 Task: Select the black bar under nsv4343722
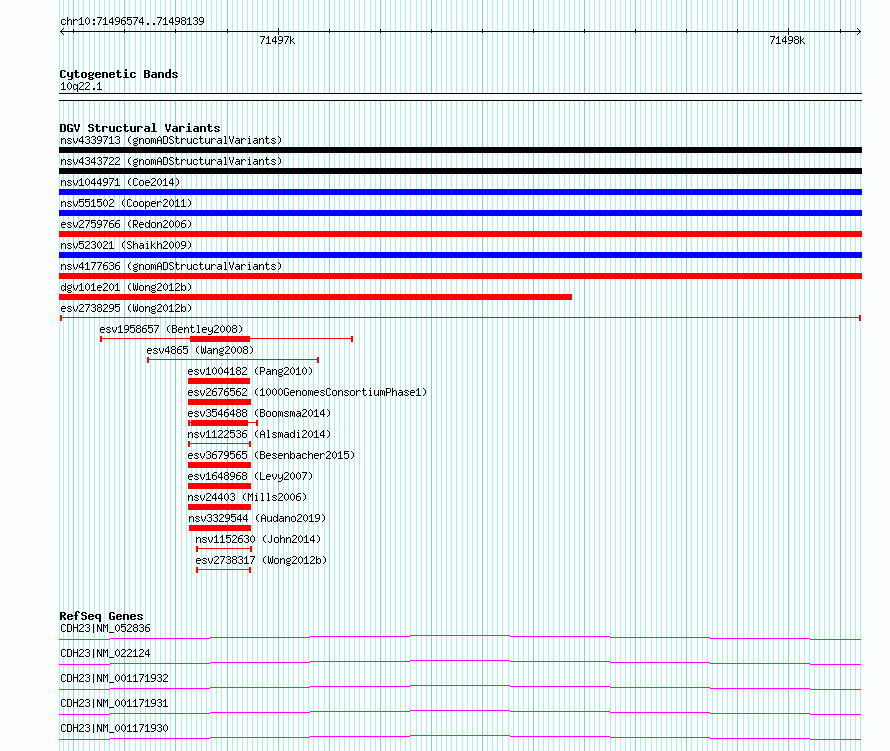pos(460,171)
